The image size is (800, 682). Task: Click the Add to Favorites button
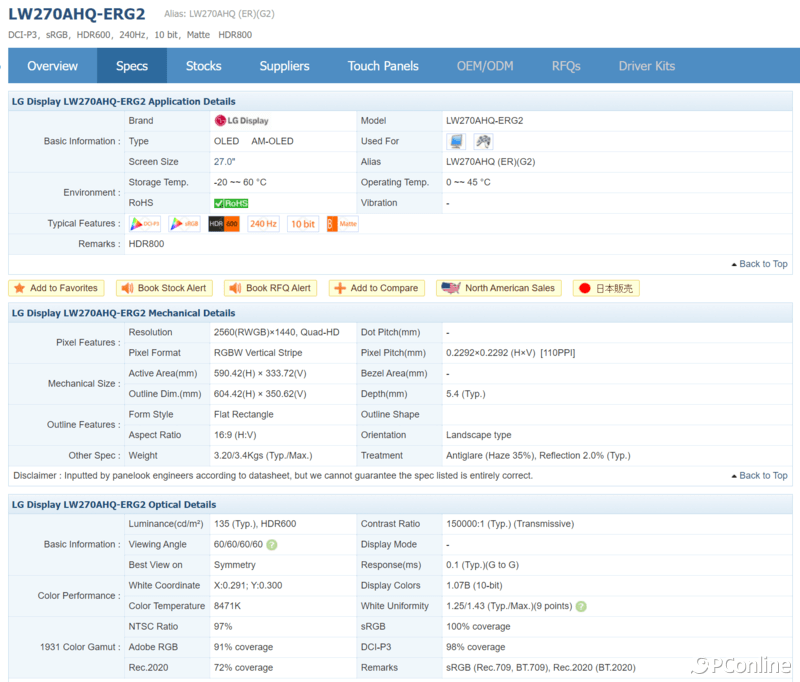coord(57,288)
